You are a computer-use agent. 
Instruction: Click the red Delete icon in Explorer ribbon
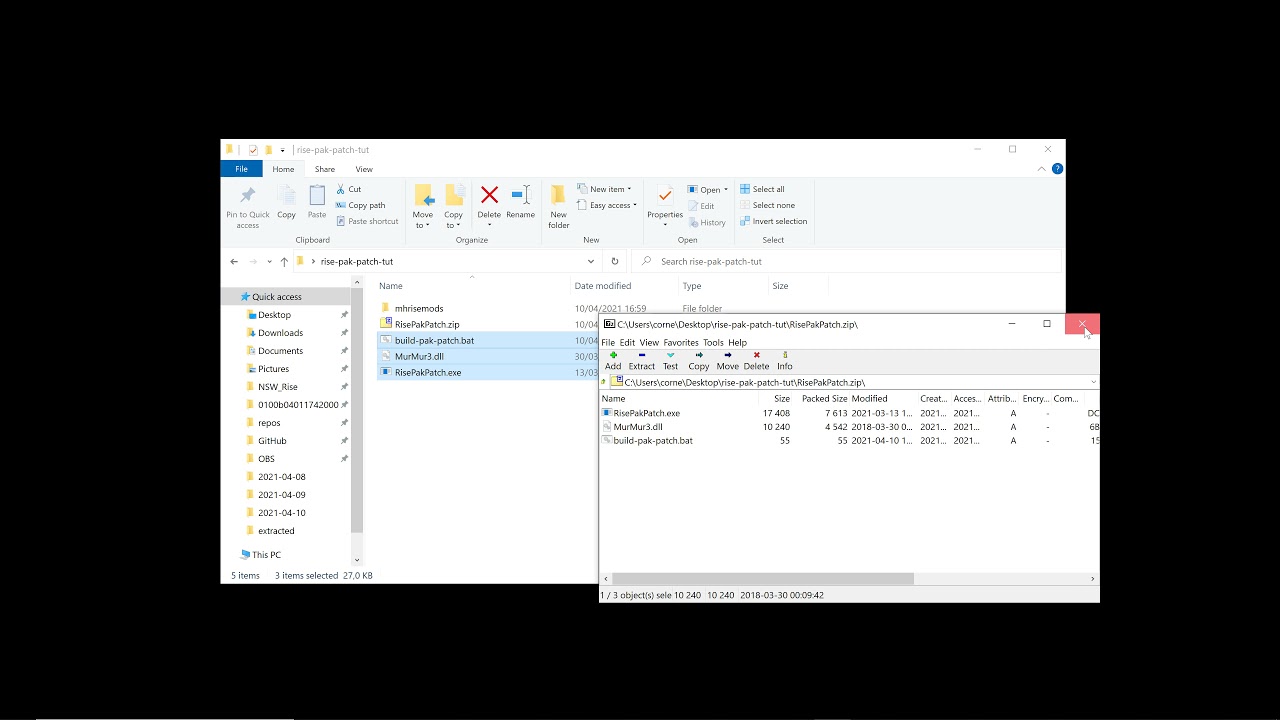tap(489, 196)
